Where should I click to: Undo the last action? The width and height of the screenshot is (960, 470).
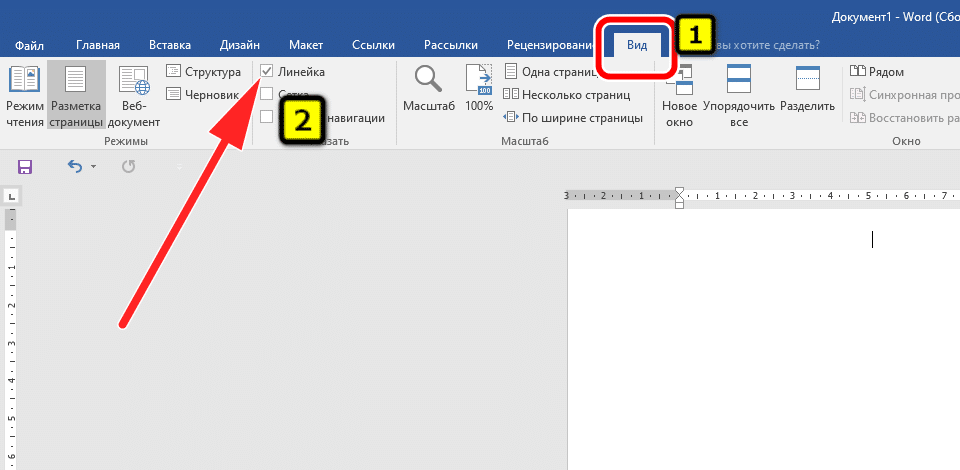(74, 166)
